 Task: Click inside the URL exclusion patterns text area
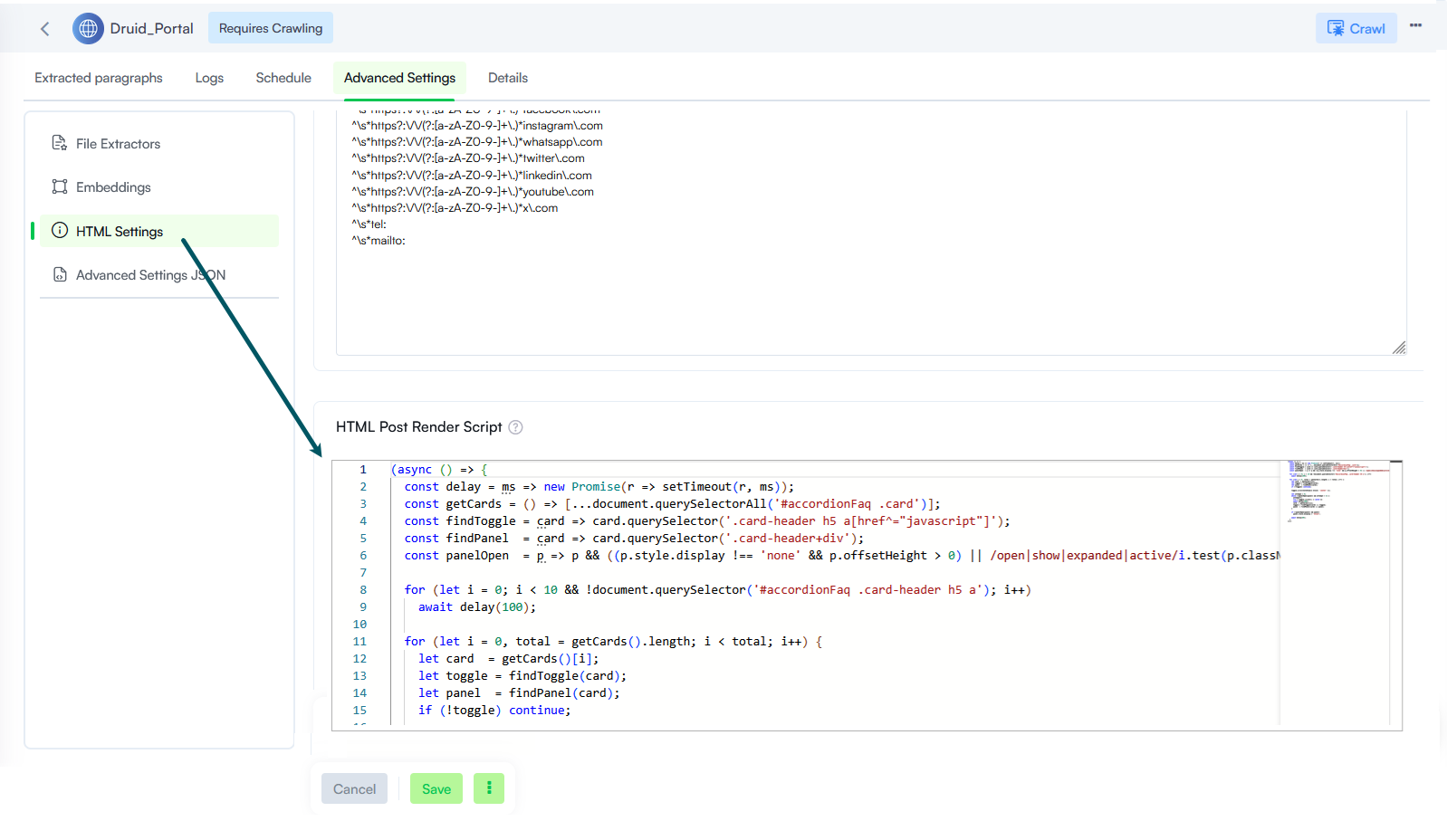871,233
